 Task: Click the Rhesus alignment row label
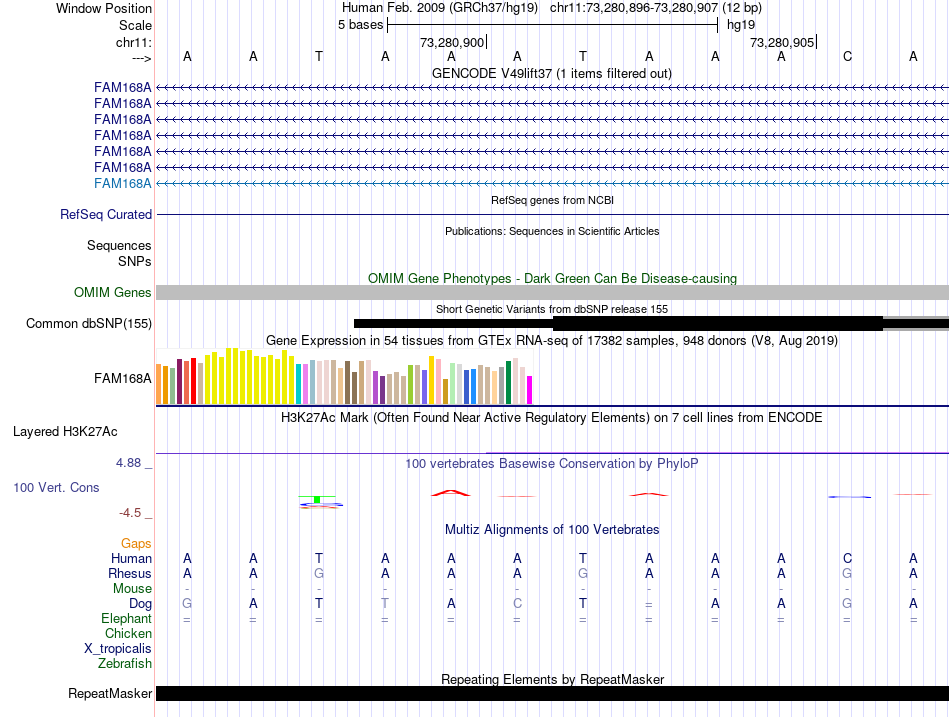point(130,573)
